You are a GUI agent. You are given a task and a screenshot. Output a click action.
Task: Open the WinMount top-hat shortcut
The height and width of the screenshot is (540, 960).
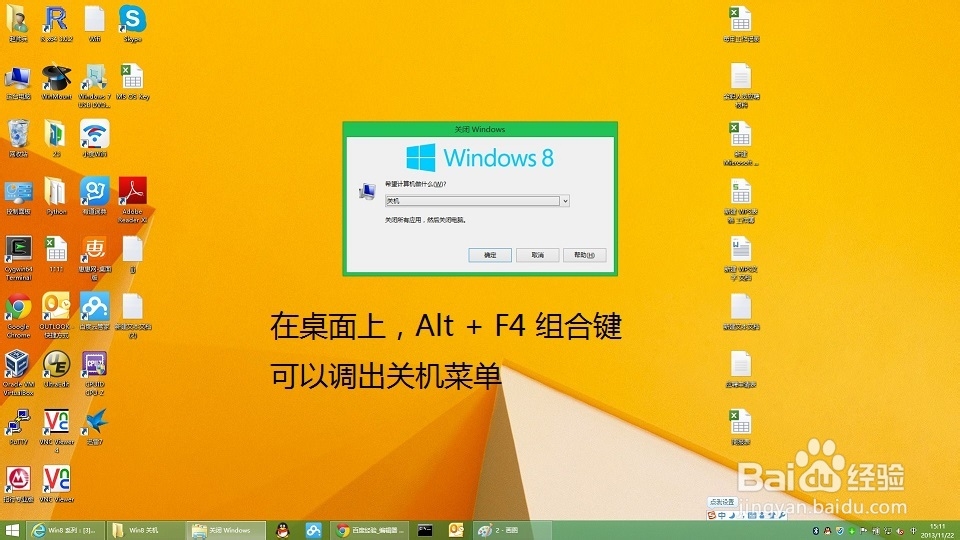tap(56, 81)
